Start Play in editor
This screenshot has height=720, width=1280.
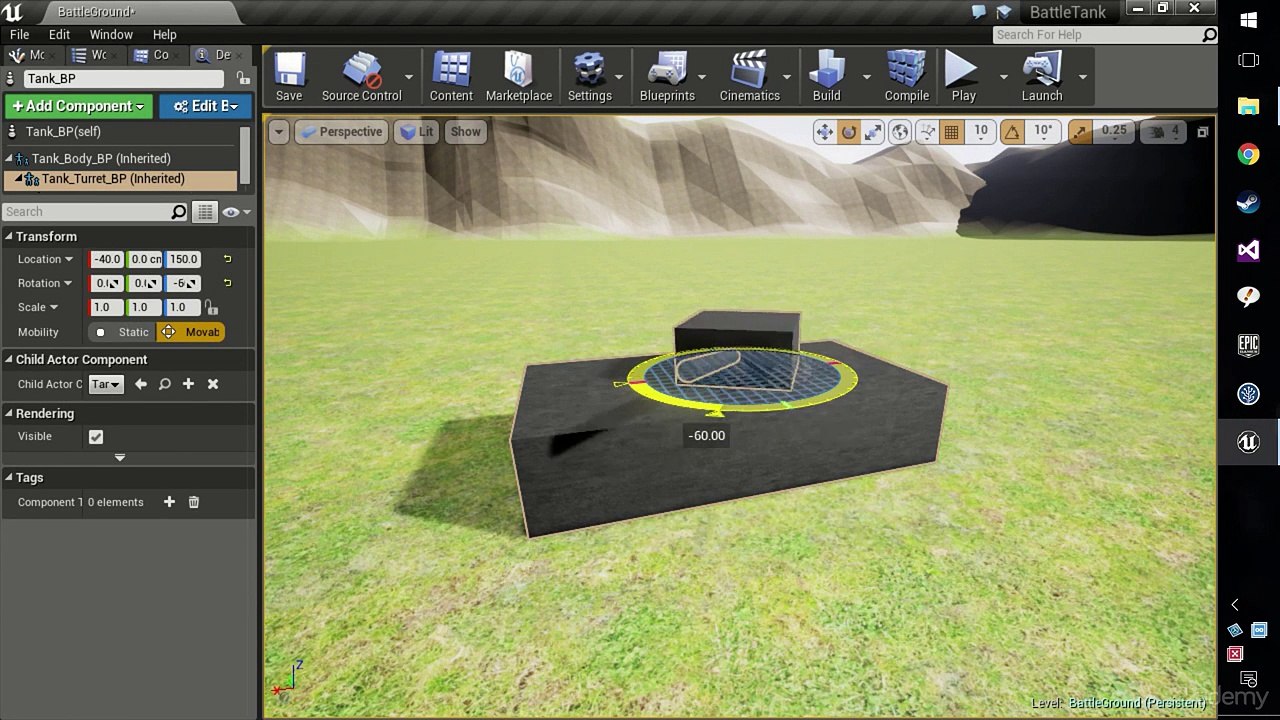pos(963,77)
